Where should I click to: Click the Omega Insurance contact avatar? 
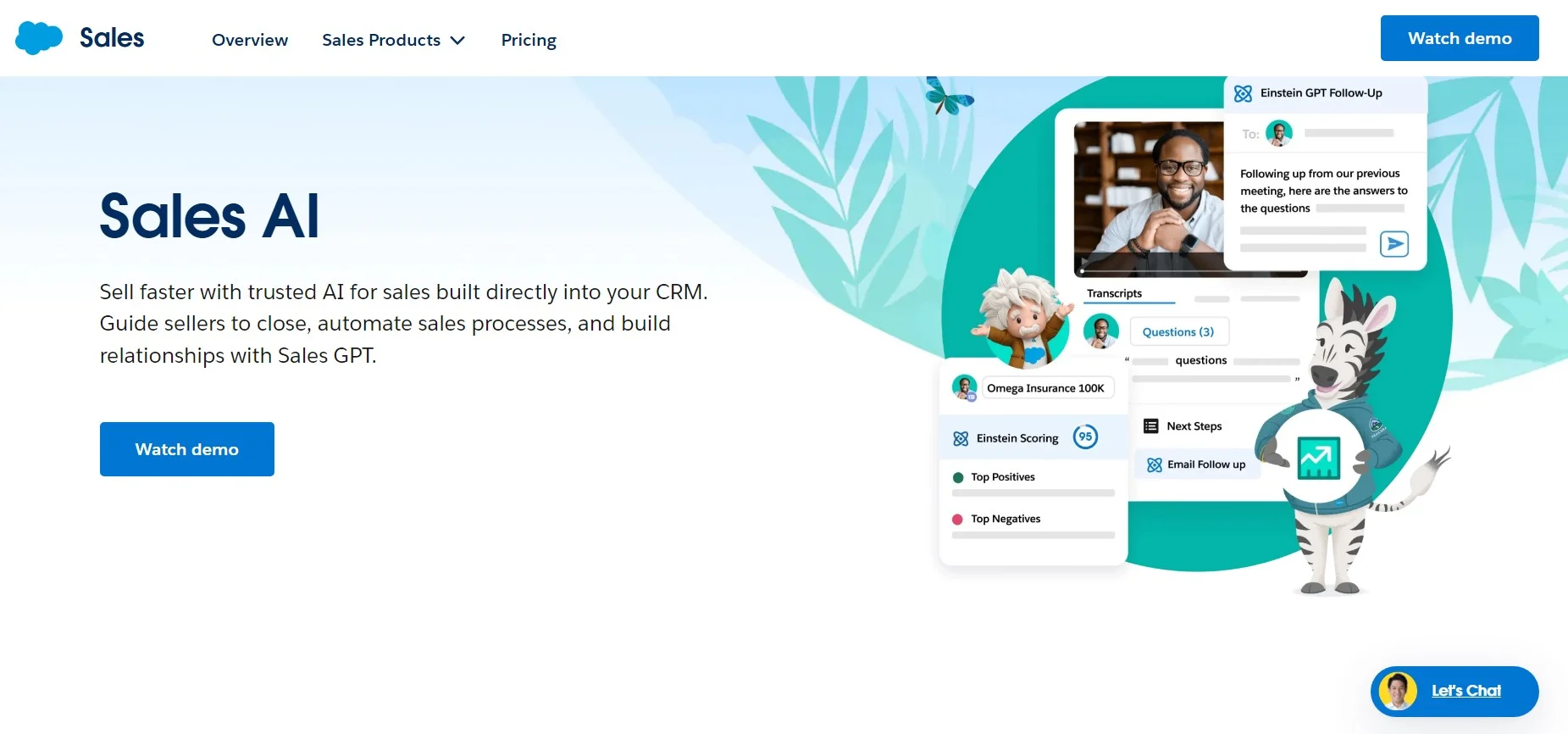pos(964,387)
